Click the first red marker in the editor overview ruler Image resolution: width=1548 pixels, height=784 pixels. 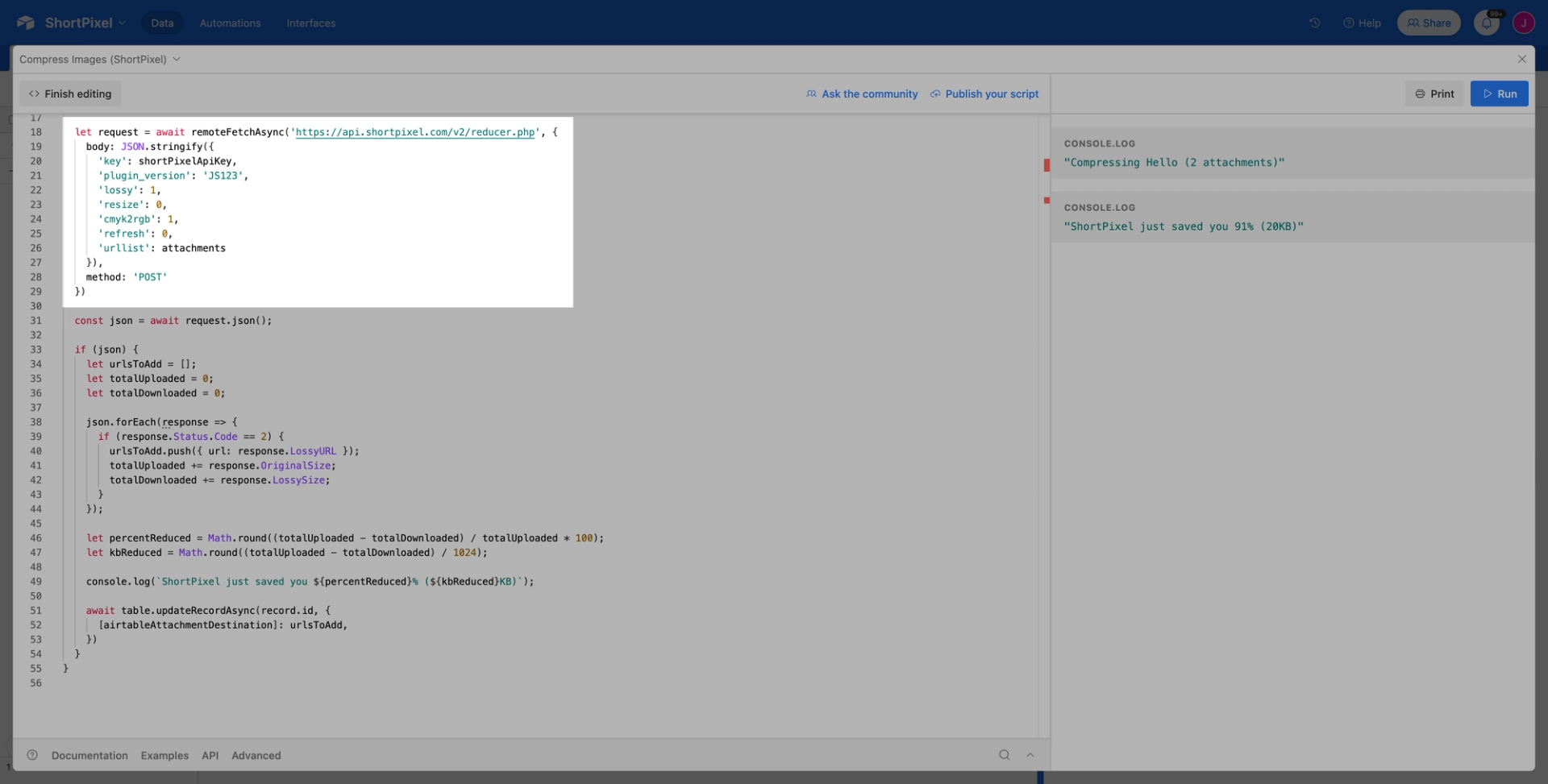(x=1047, y=165)
